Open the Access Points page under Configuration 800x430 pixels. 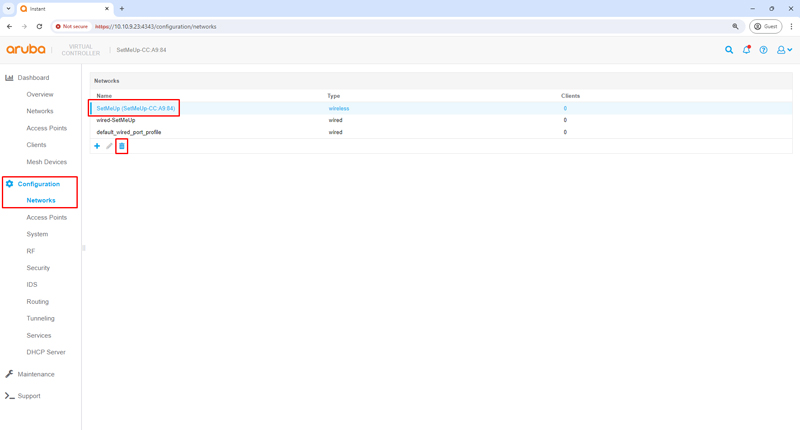pos(46,217)
